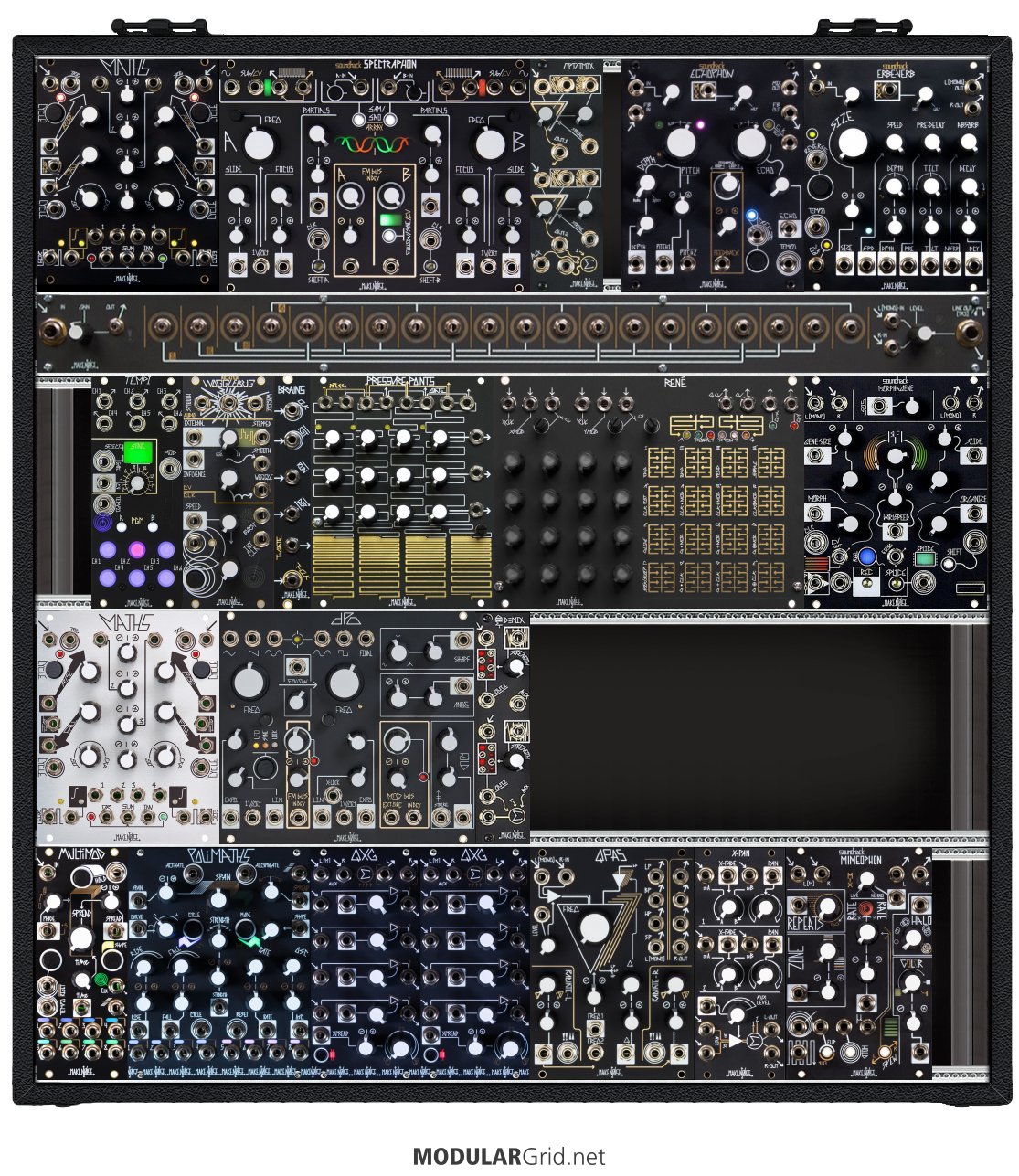Screen dimensions: 1019x1176
Task: Select the Echophon module
Action: [713, 175]
